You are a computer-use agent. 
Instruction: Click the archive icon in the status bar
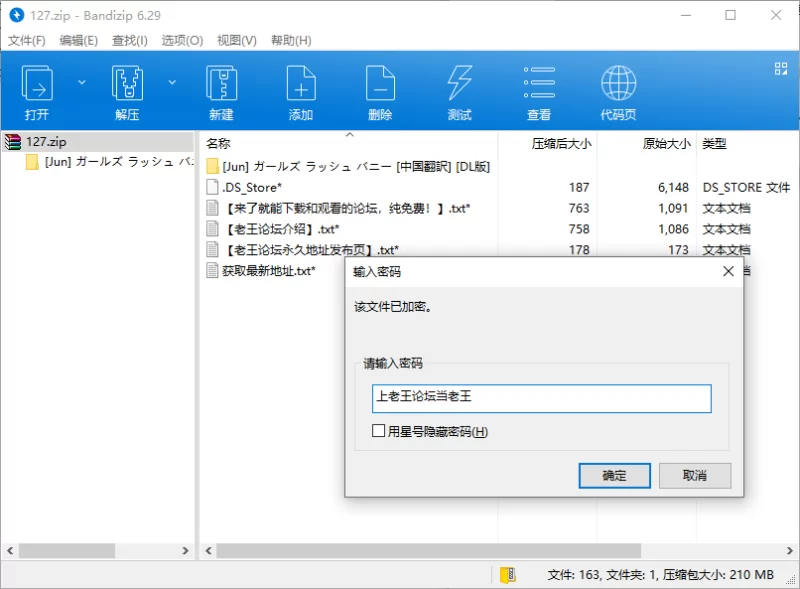tap(508, 575)
